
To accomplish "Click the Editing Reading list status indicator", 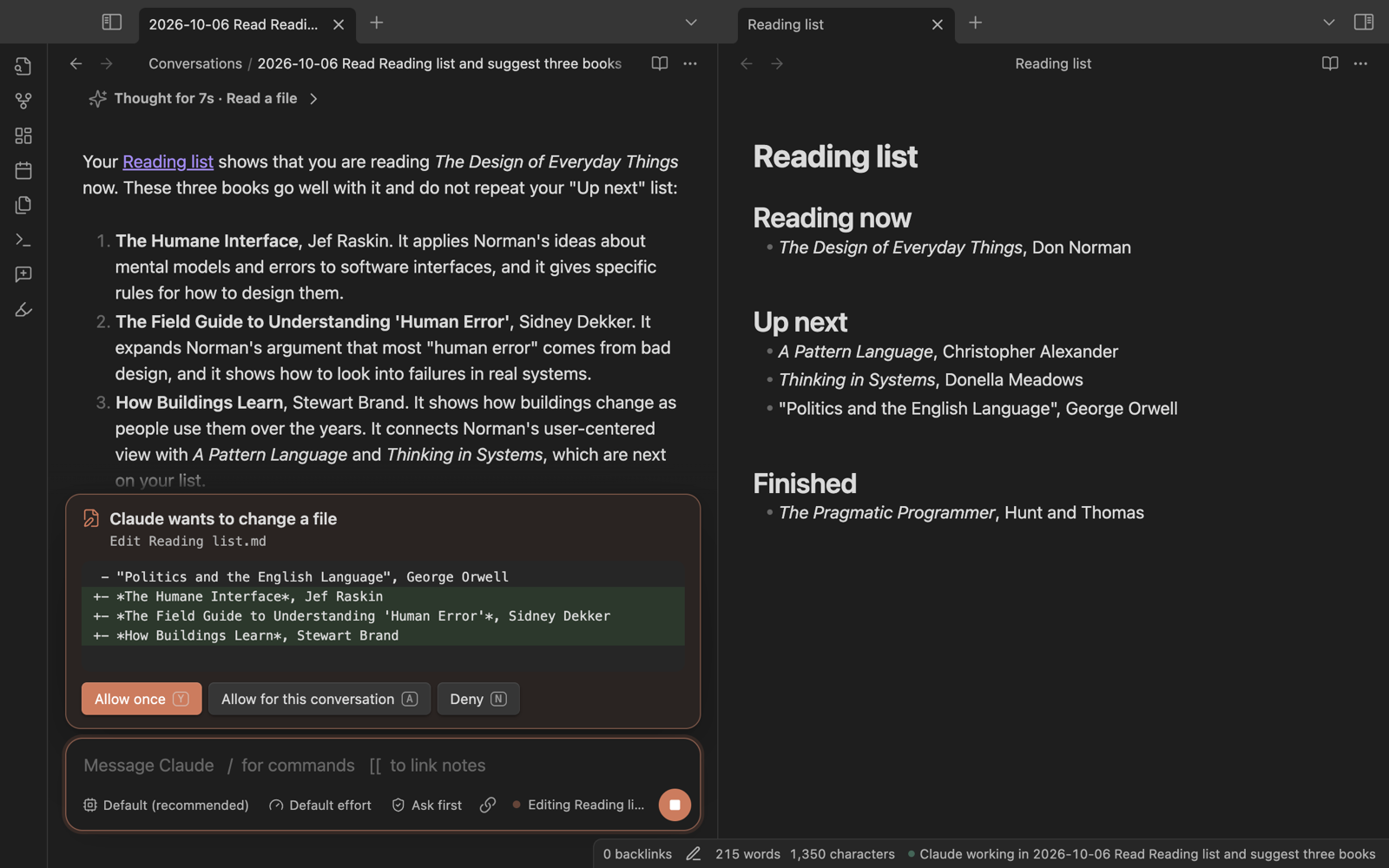I will [x=578, y=805].
